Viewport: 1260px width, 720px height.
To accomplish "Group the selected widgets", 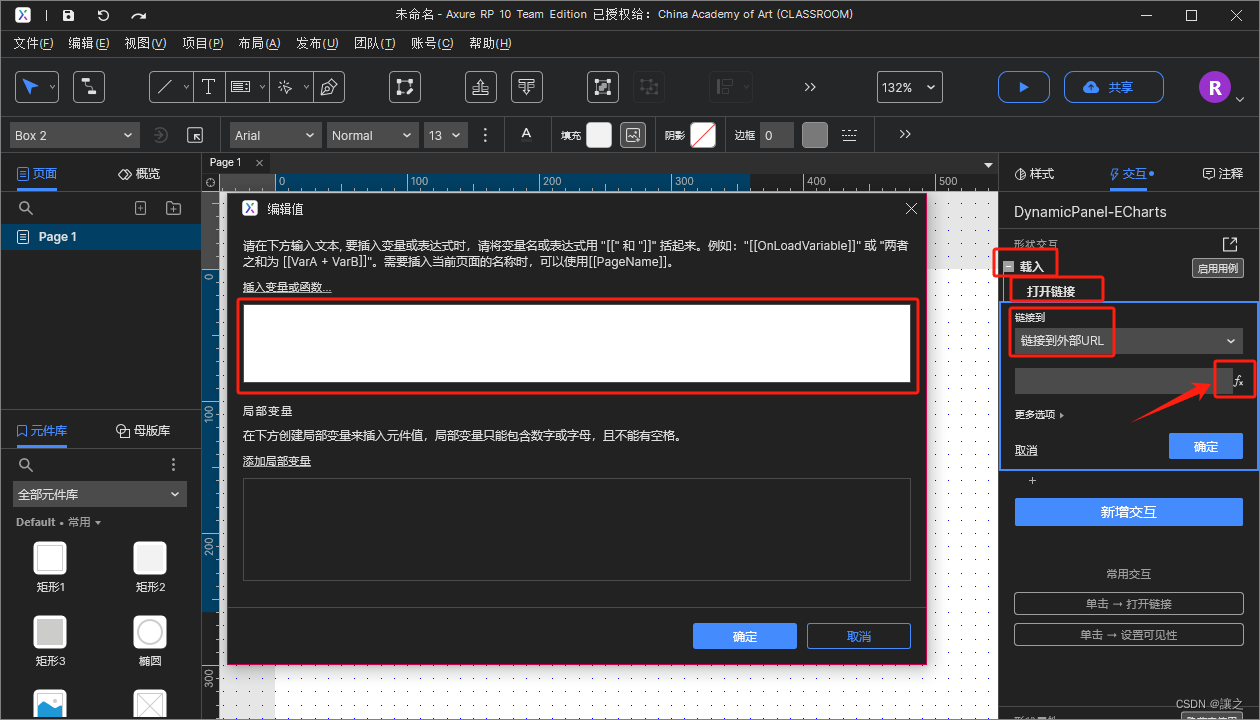I will [602, 87].
